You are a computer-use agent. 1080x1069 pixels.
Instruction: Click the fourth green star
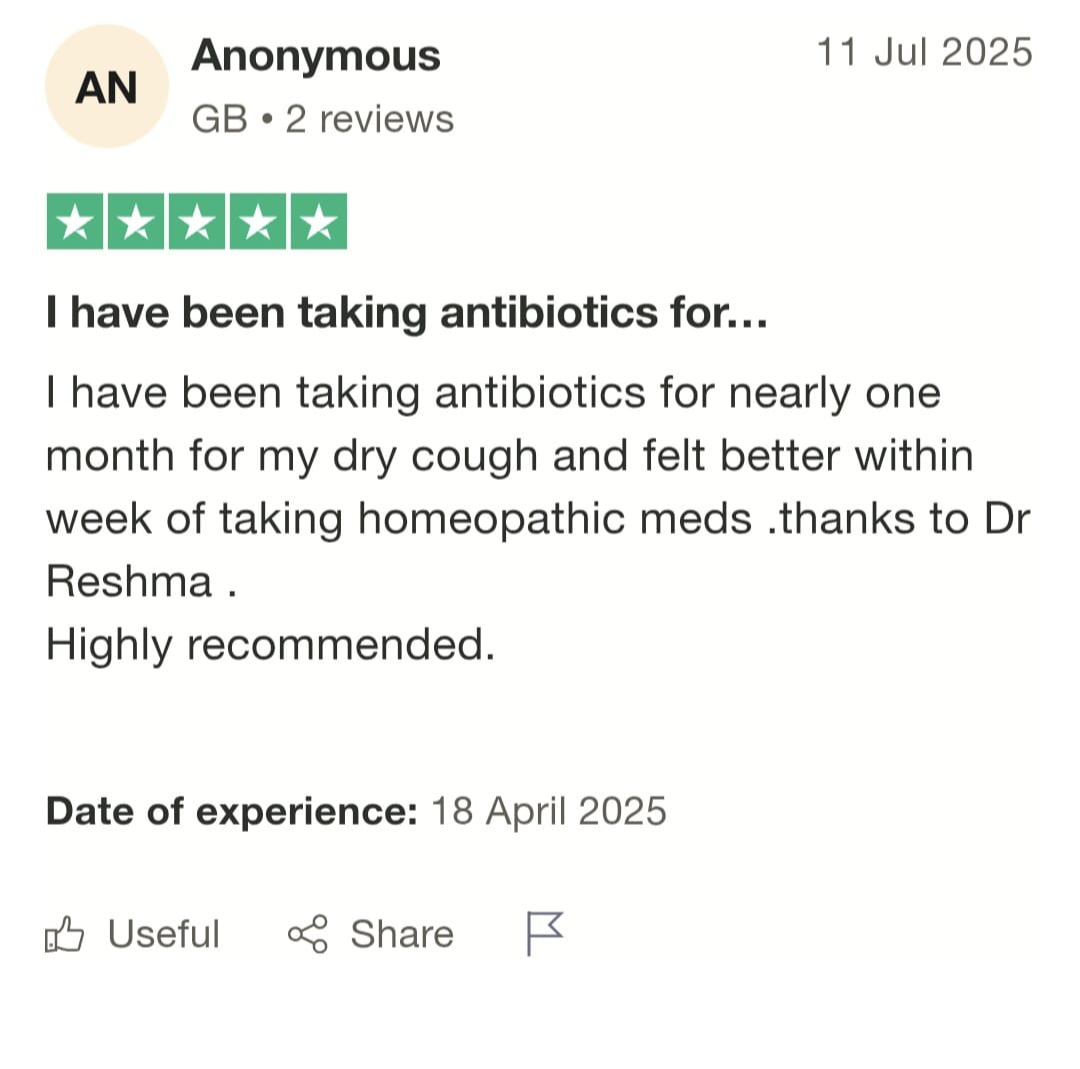coord(258,222)
